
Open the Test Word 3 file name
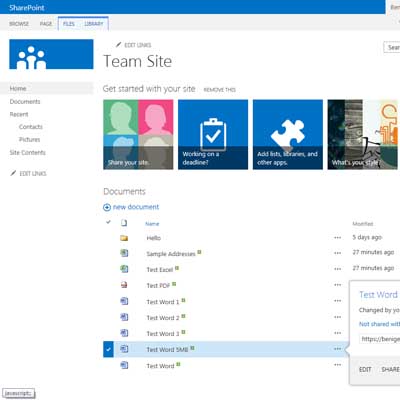[x=163, y=334]
